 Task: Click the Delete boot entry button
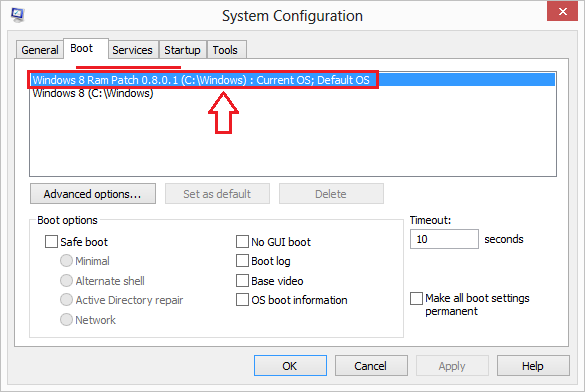coord(331,194)
